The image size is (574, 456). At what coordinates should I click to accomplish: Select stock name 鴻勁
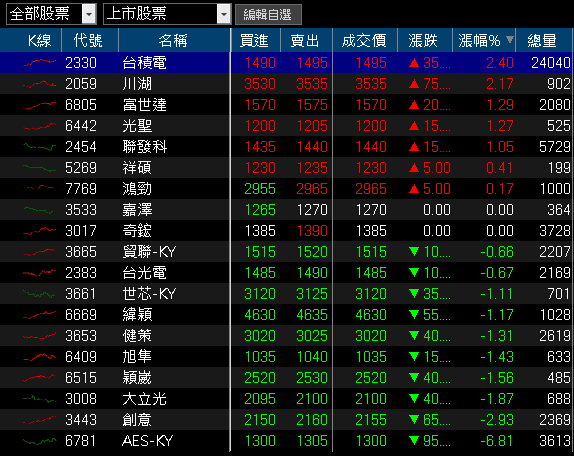point(137,189)
